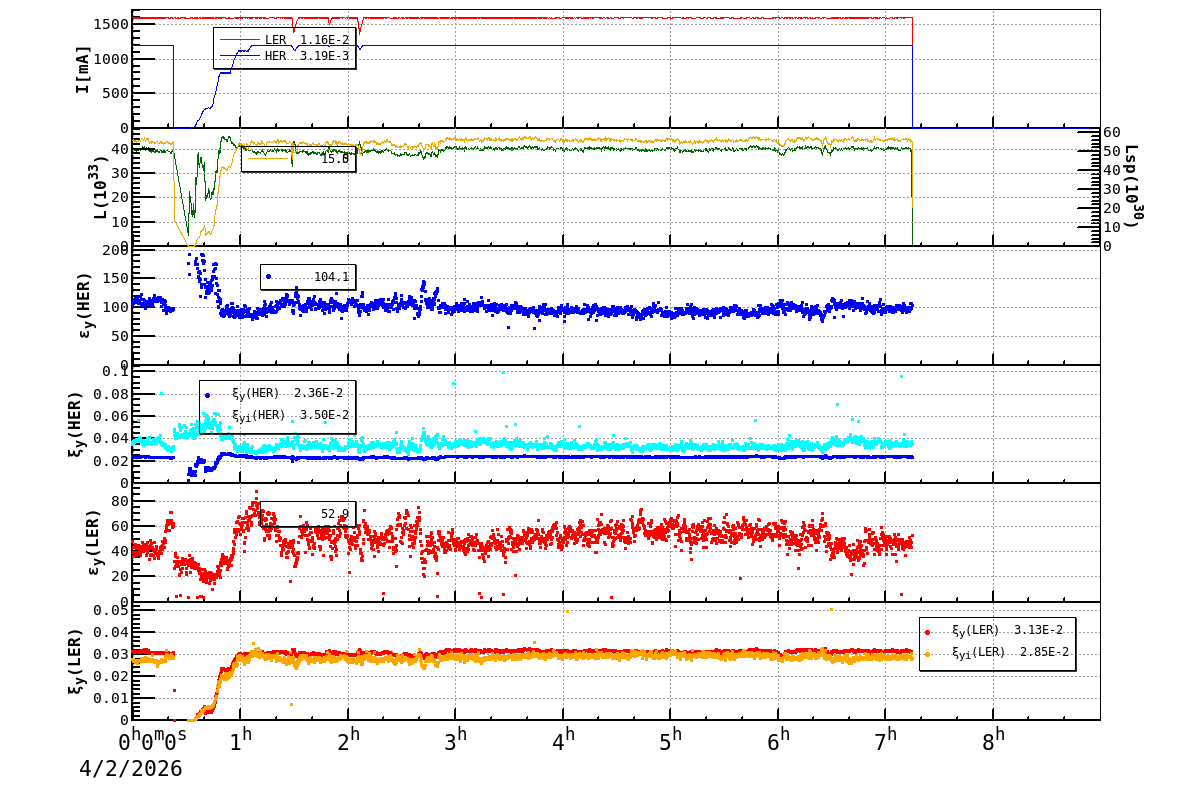Image resolution: width=1200 pixels, height=798 pixels.
Task: Click the 4h time axis tick label
Action: (x=563, y=741)
